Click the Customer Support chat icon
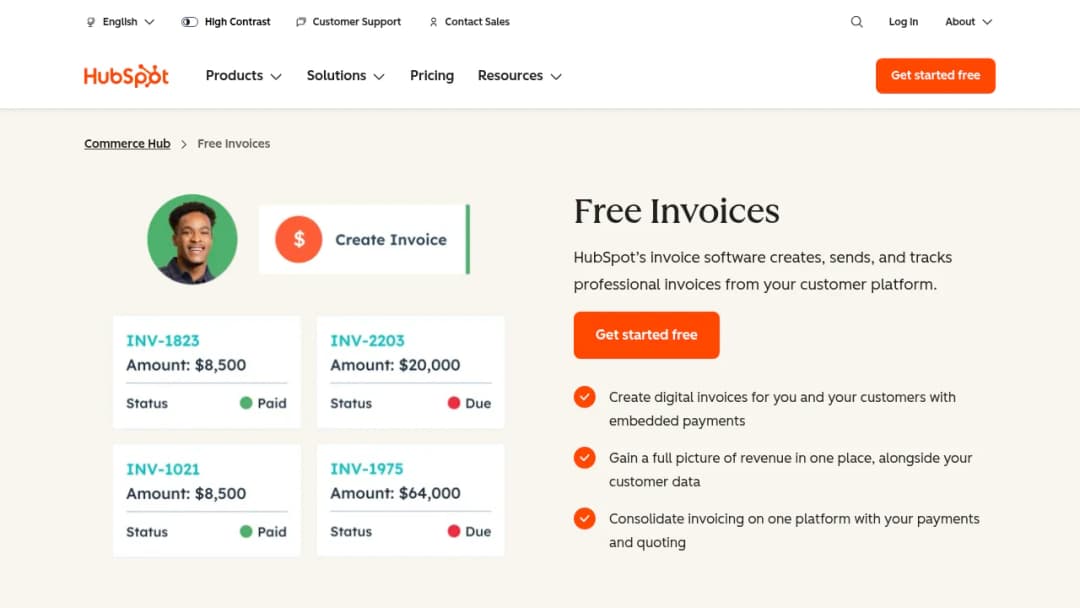1080x608 pixels. tap(301, 22)
